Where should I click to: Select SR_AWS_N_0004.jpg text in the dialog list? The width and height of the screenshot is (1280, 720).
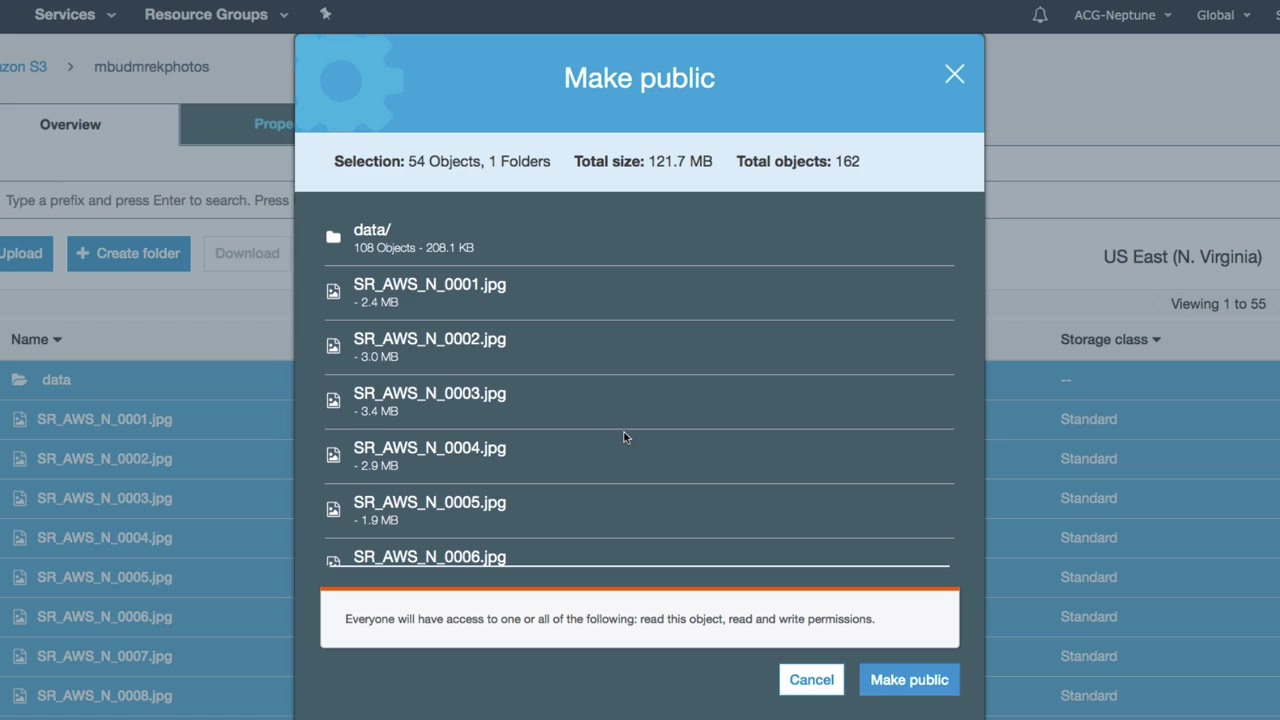(x=430, y=448)
